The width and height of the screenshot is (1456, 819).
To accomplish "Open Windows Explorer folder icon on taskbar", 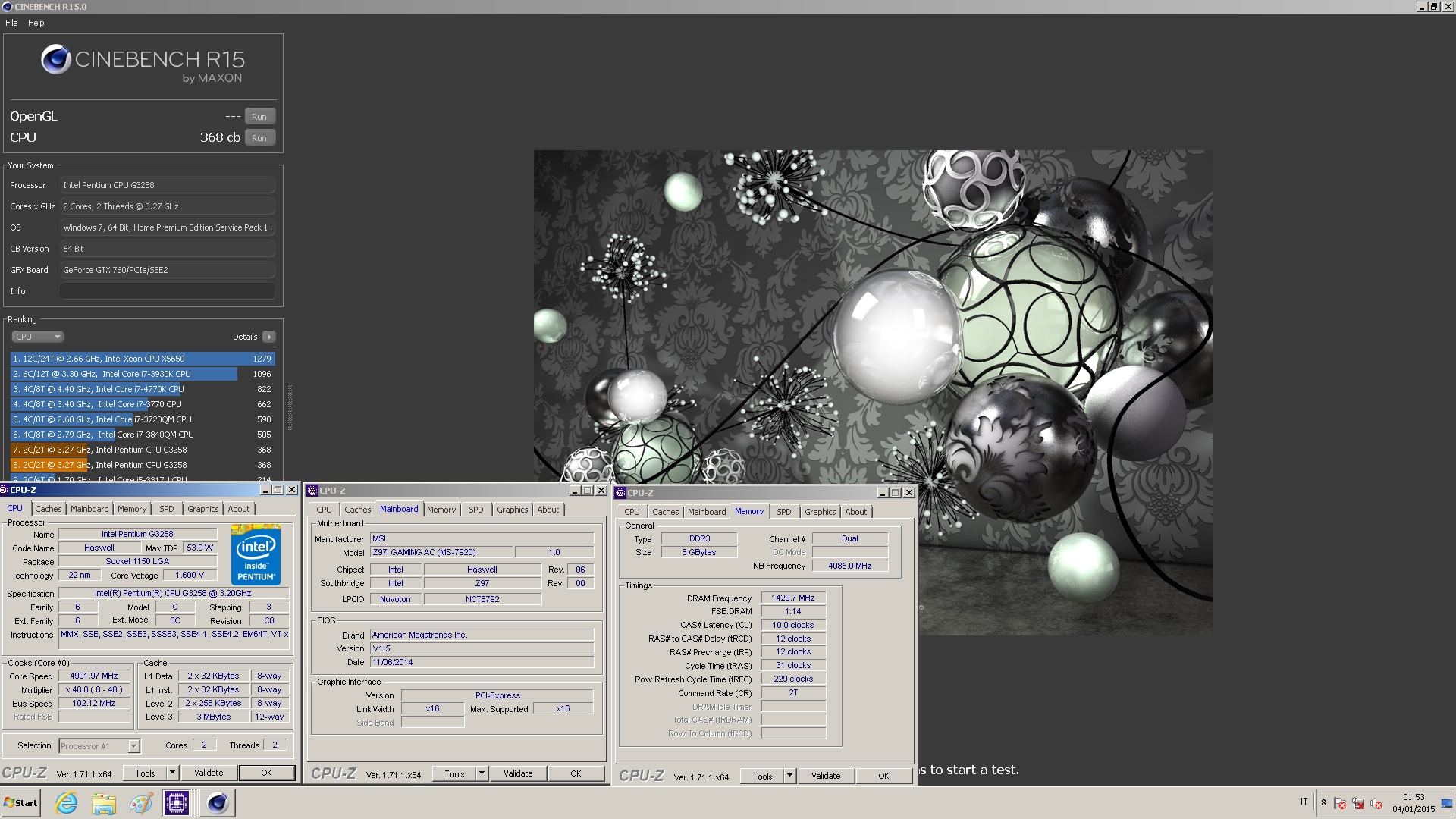I will point(104,802).
